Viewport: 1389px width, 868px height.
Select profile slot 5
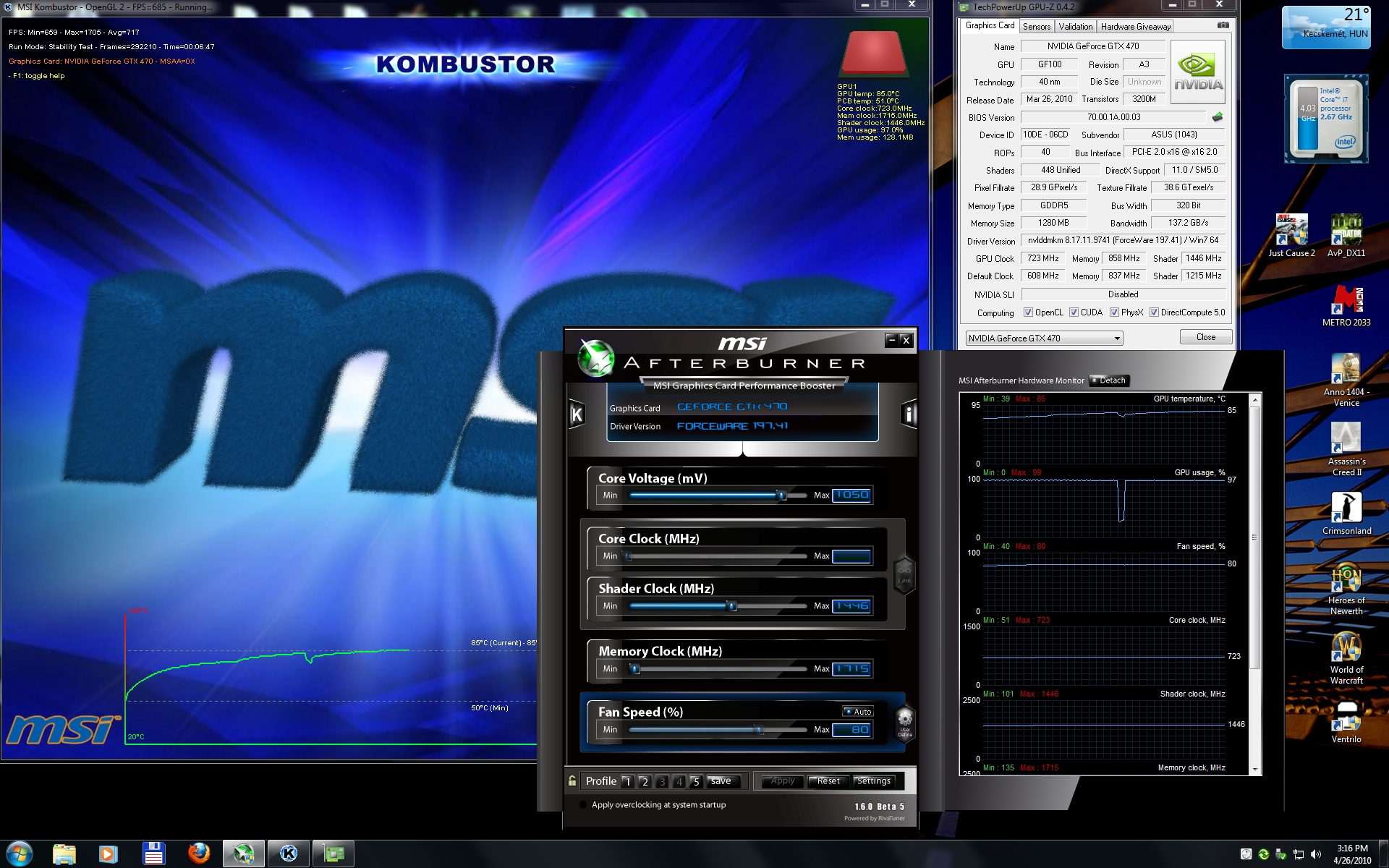[x=696, y=781]
